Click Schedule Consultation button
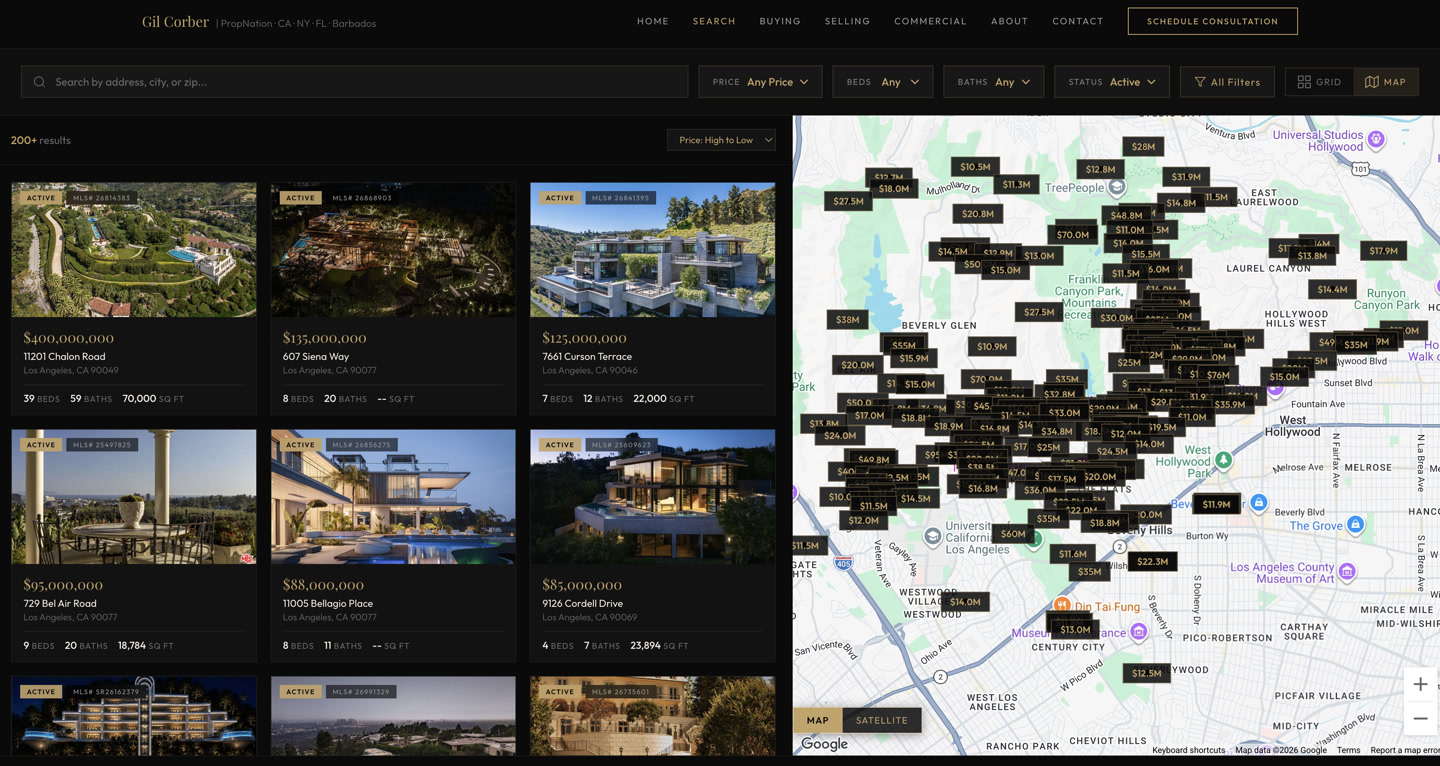This screenshot has height=766, width=1440. point(1213,21)
